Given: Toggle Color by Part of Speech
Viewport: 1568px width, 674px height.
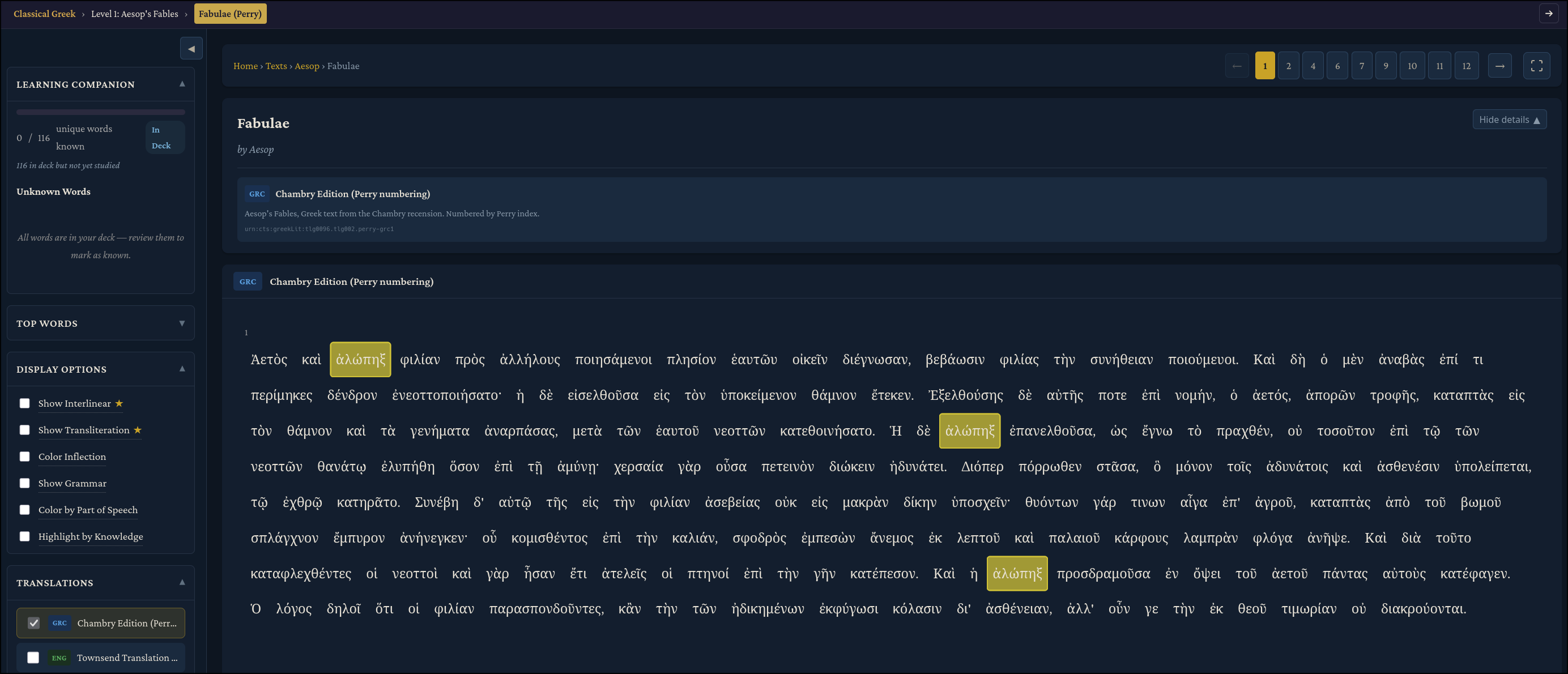Looking at the screenshot, I should click(x=25, y=510).
